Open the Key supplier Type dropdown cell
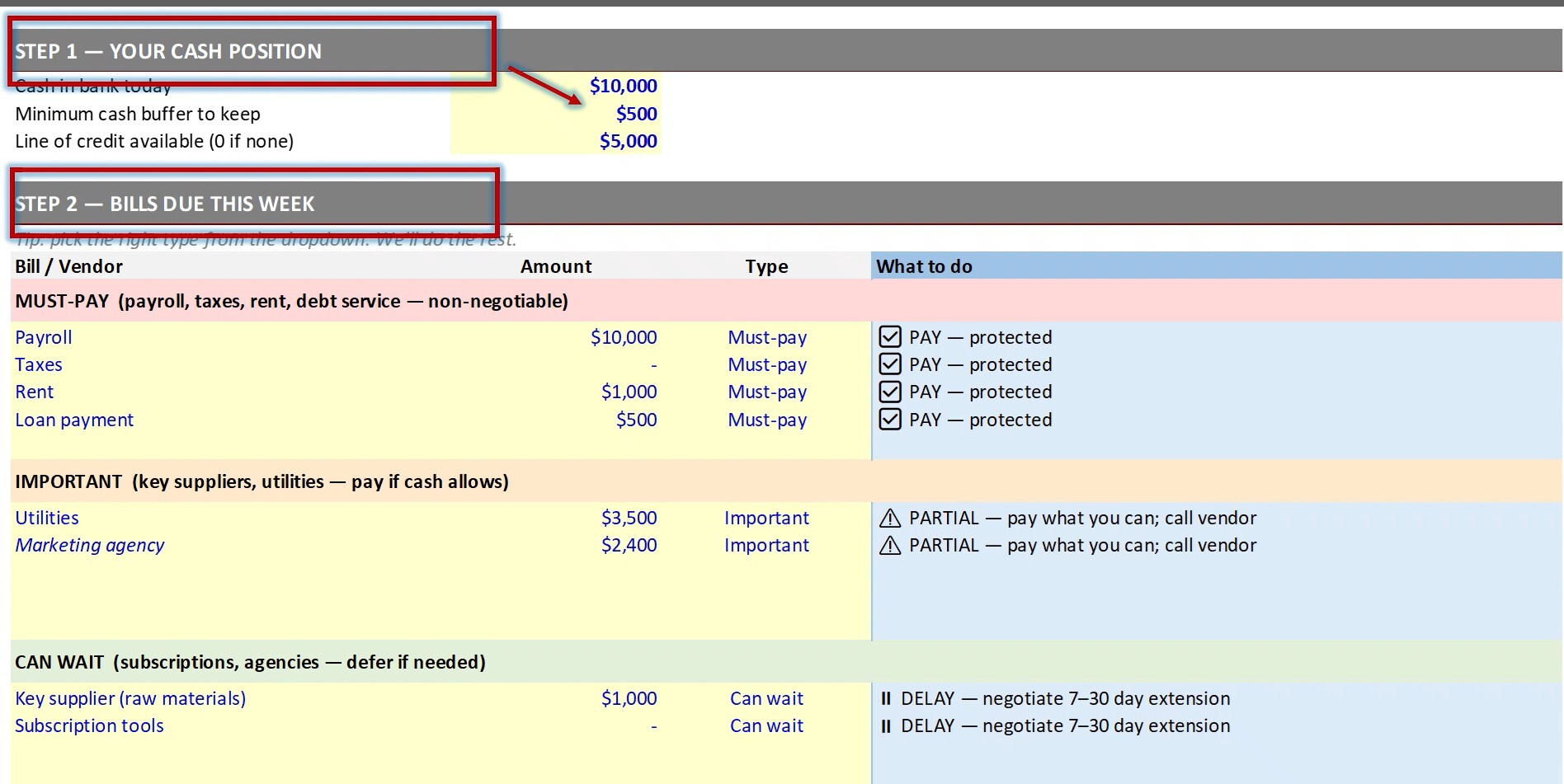Viewport: 1564px width, 784px height. pyautogui.click(x=766, y=698)
